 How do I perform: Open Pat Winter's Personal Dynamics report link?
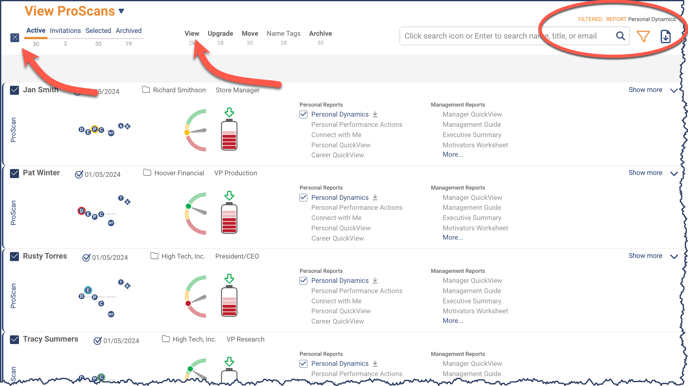340,197
